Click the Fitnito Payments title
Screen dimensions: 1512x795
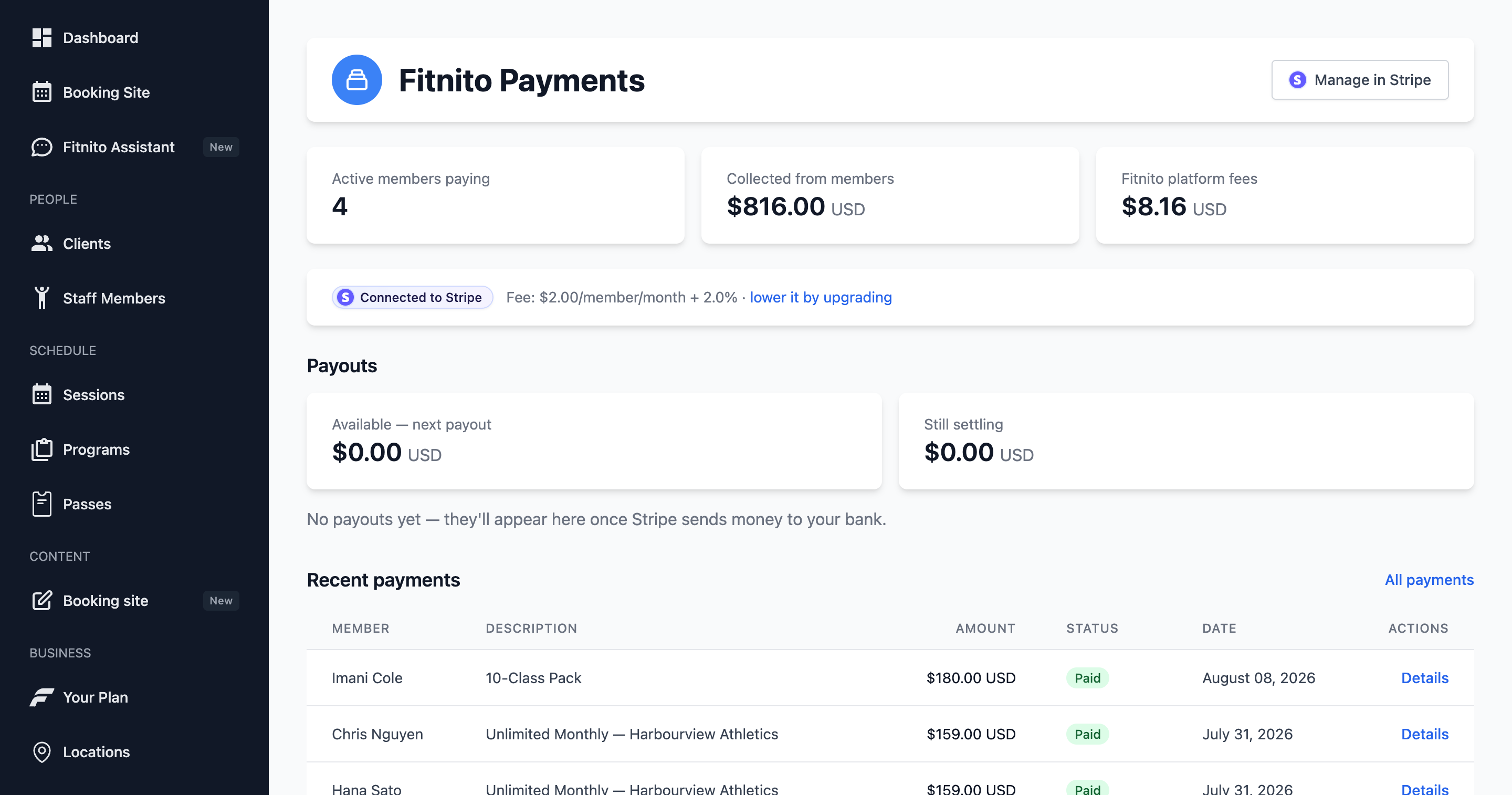[521, 80]
